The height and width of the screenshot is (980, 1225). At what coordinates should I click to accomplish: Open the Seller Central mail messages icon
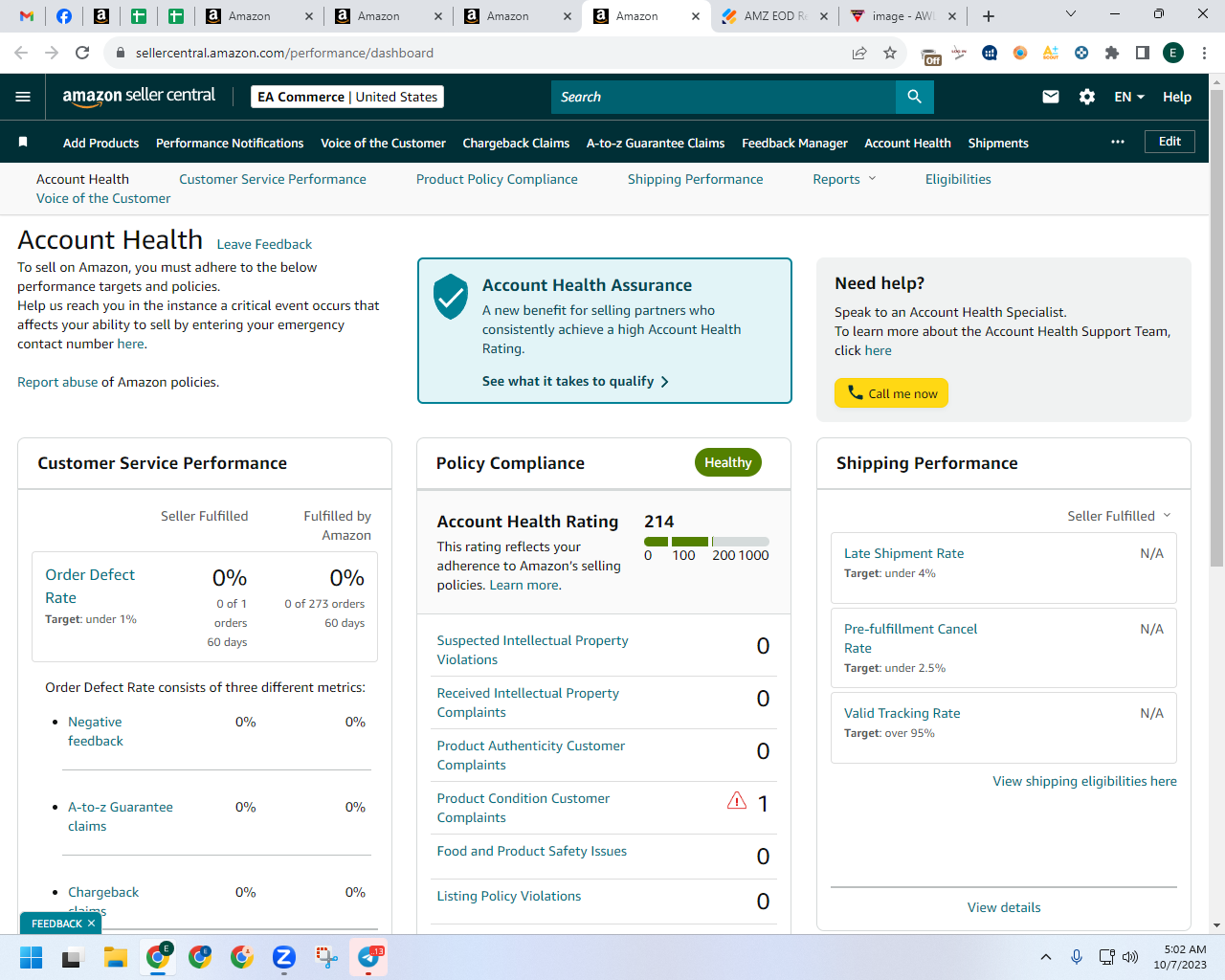click(x=1051, y=97)
